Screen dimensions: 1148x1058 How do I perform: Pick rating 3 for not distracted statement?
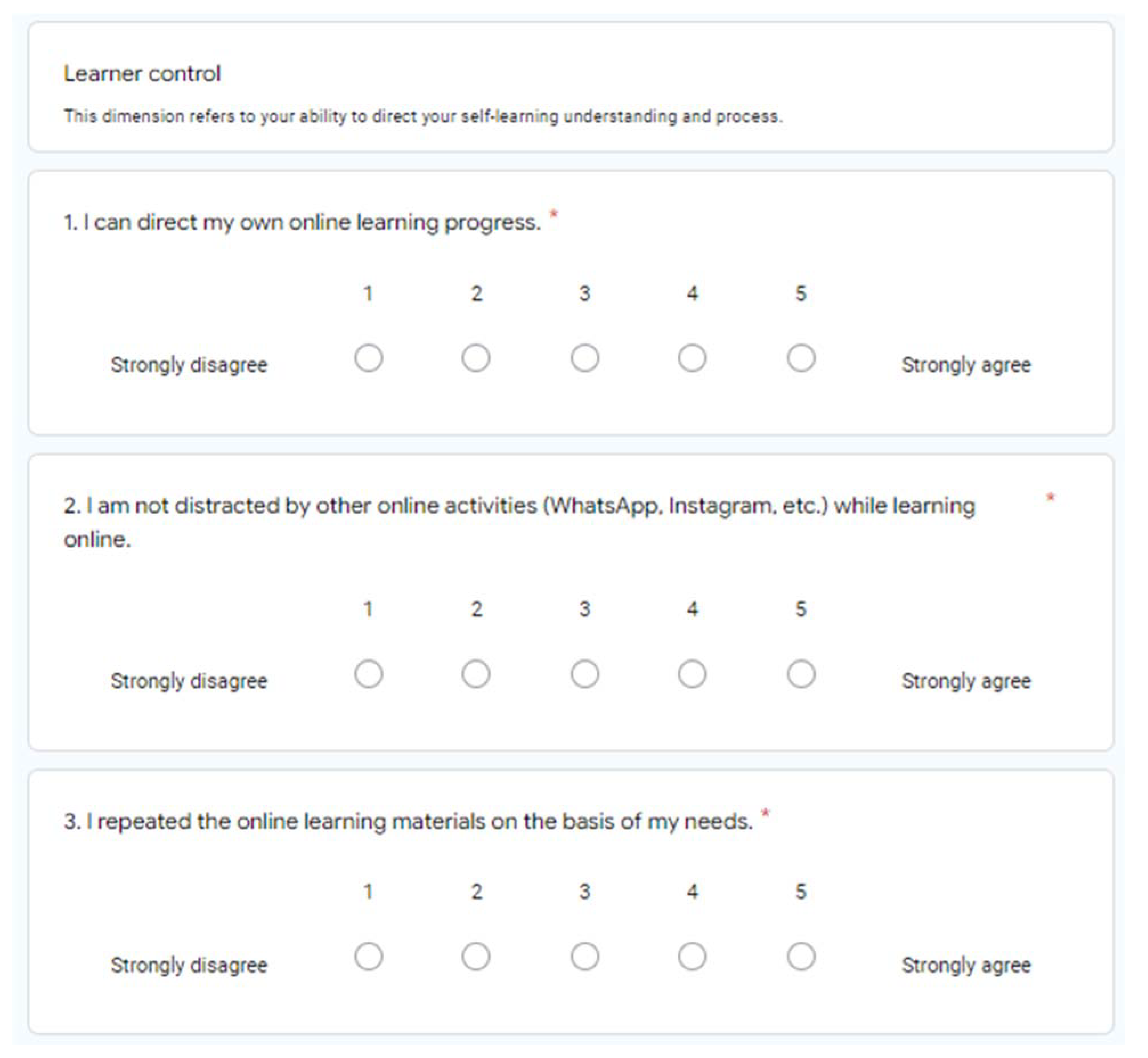pos(585,674)
